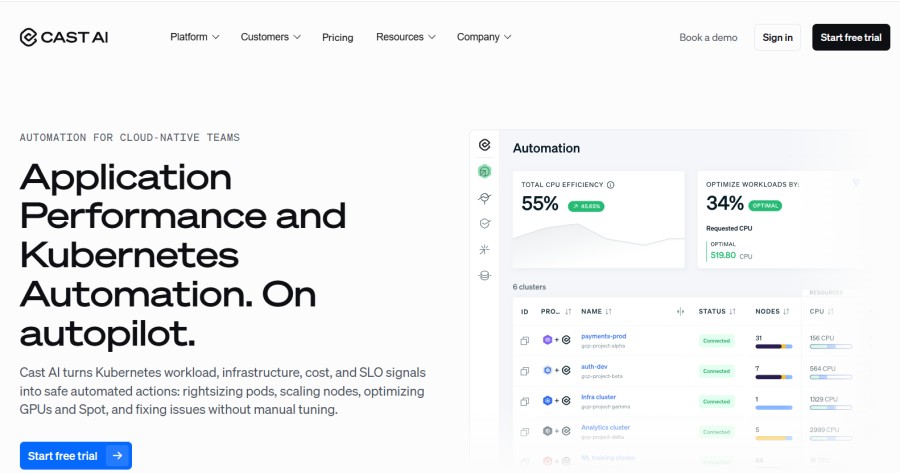Expand the Company menu

[x=484, y=37]
